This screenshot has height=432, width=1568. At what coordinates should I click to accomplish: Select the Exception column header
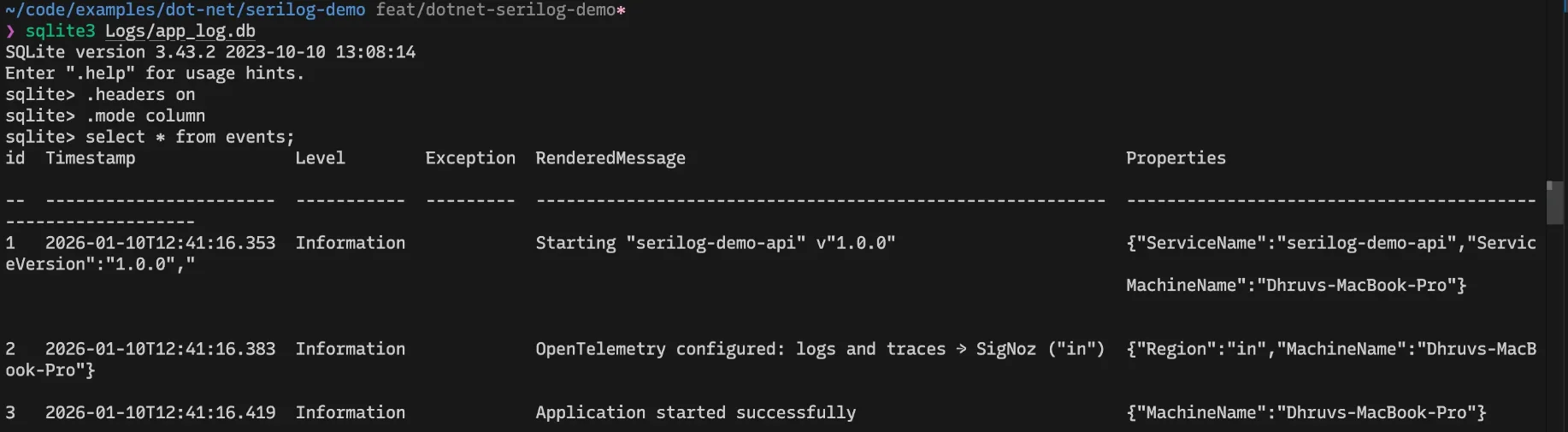click(x=470, y=158)
